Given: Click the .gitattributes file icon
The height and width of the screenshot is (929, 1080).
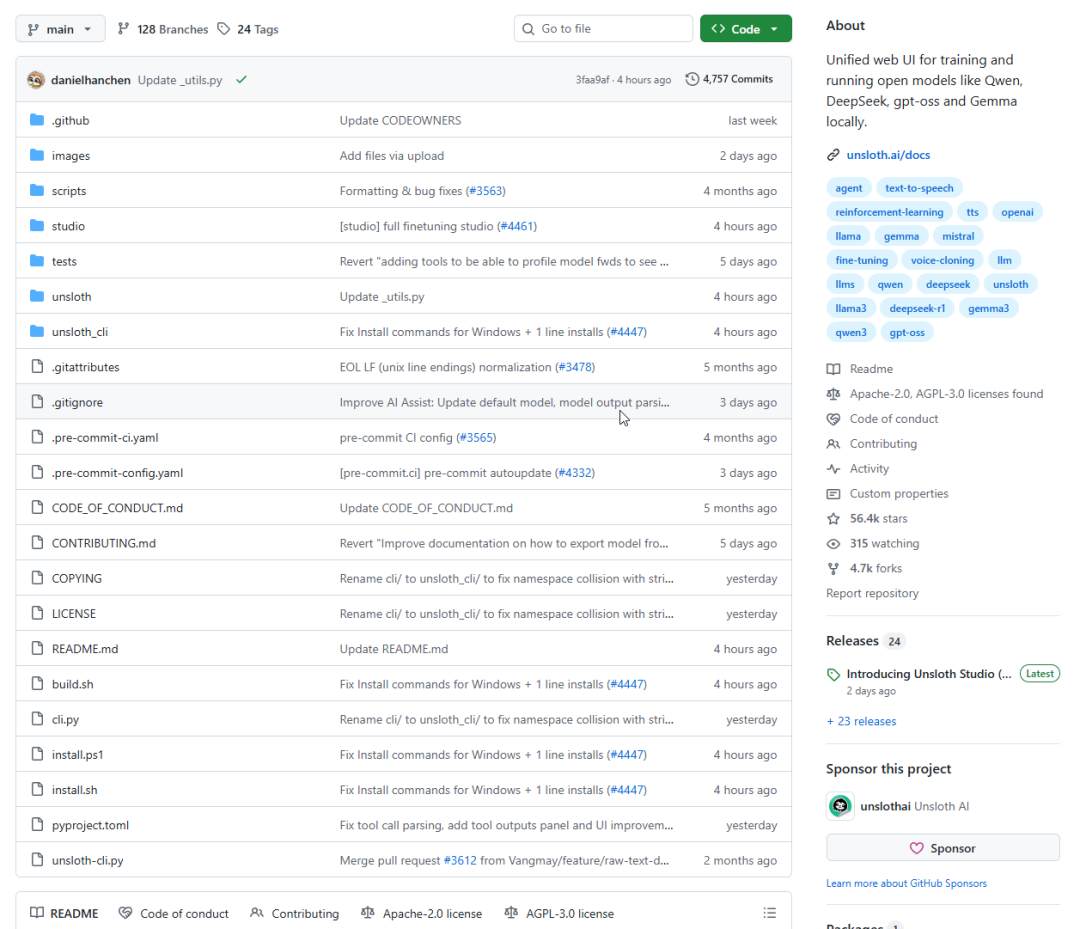Looking at the screenshot, I should (37, 367).
